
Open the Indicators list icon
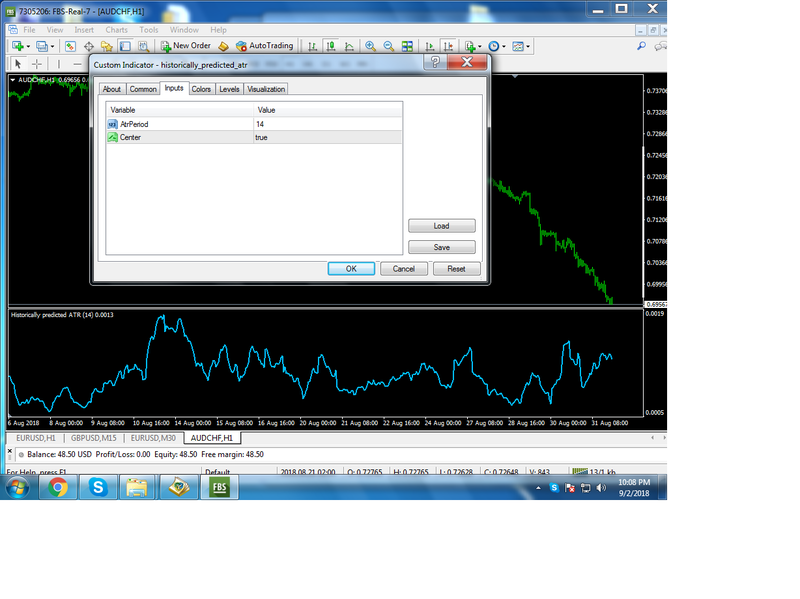470,46
